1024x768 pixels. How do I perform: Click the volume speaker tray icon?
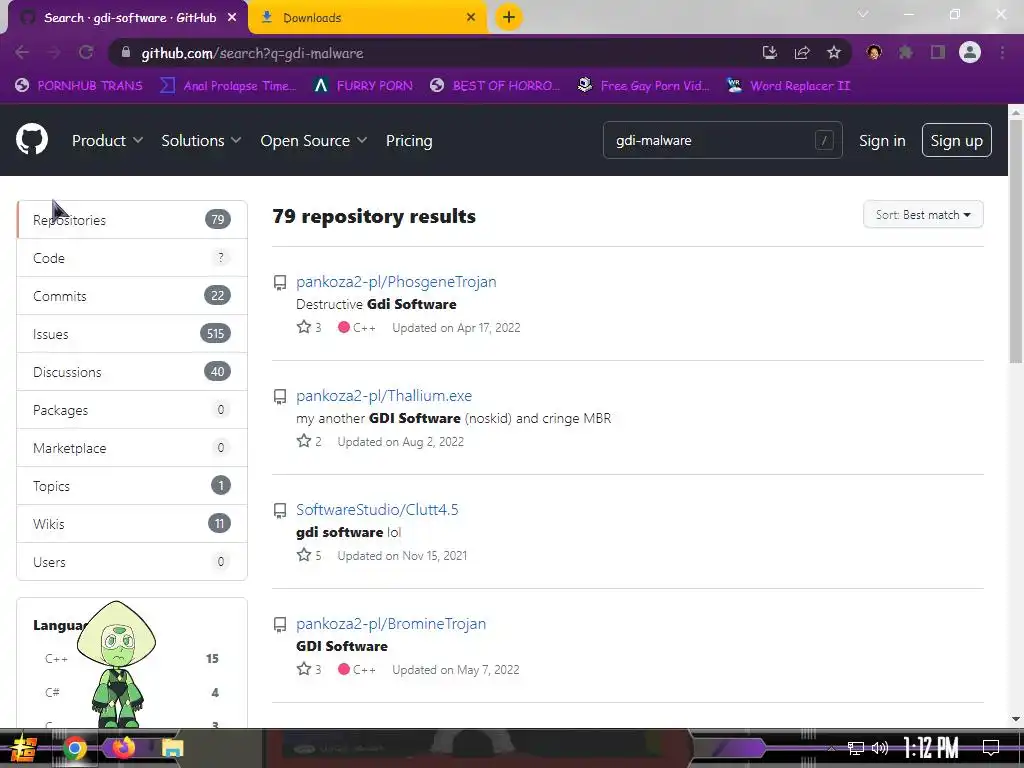[880, 748]
